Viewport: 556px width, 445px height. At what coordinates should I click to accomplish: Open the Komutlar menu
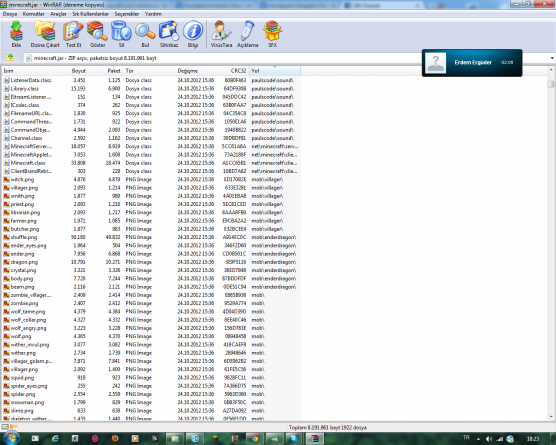pos(33,14)
